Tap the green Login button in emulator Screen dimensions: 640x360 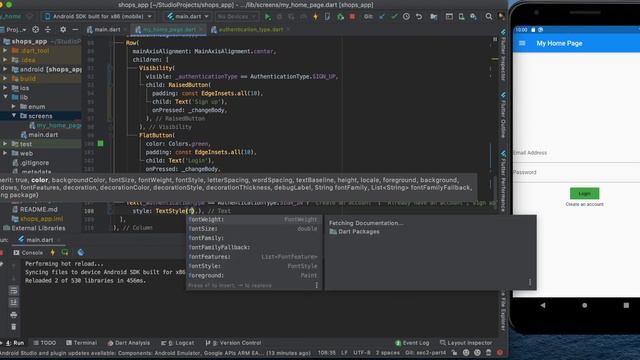click(584, 193)
